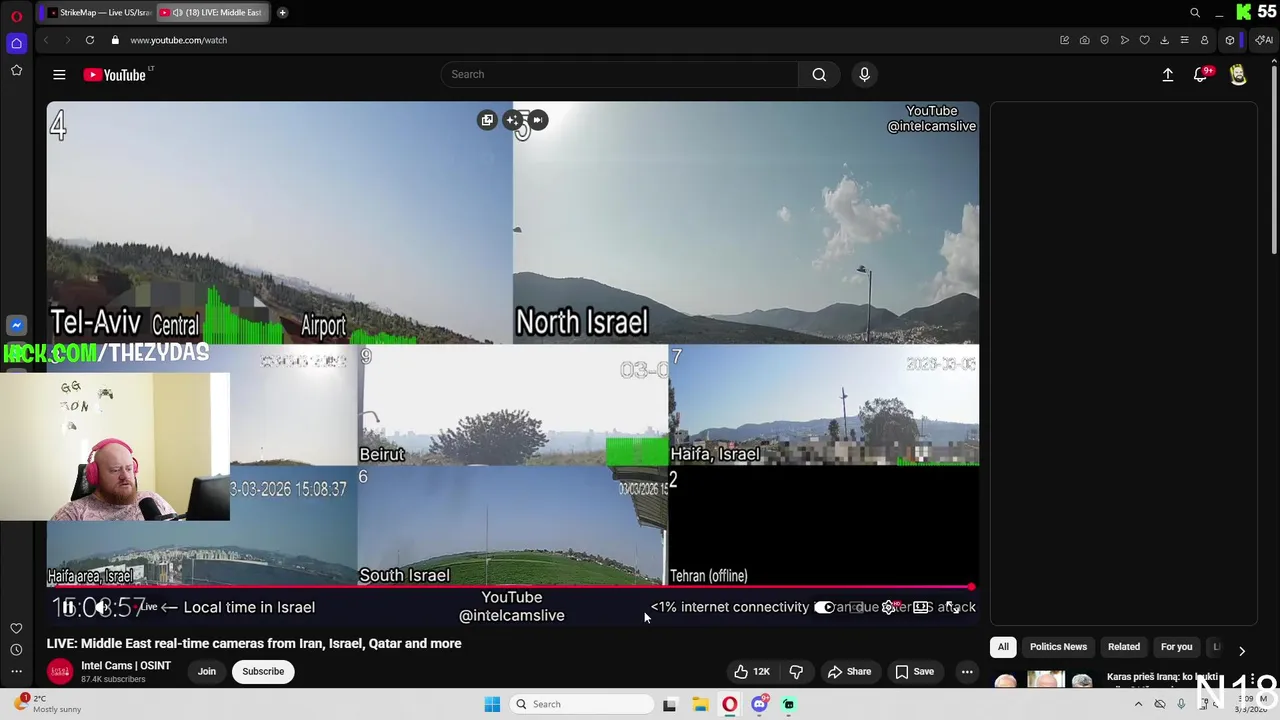
Task: Open the Discord taskbar icon
Action: click(x=759, y=704)
